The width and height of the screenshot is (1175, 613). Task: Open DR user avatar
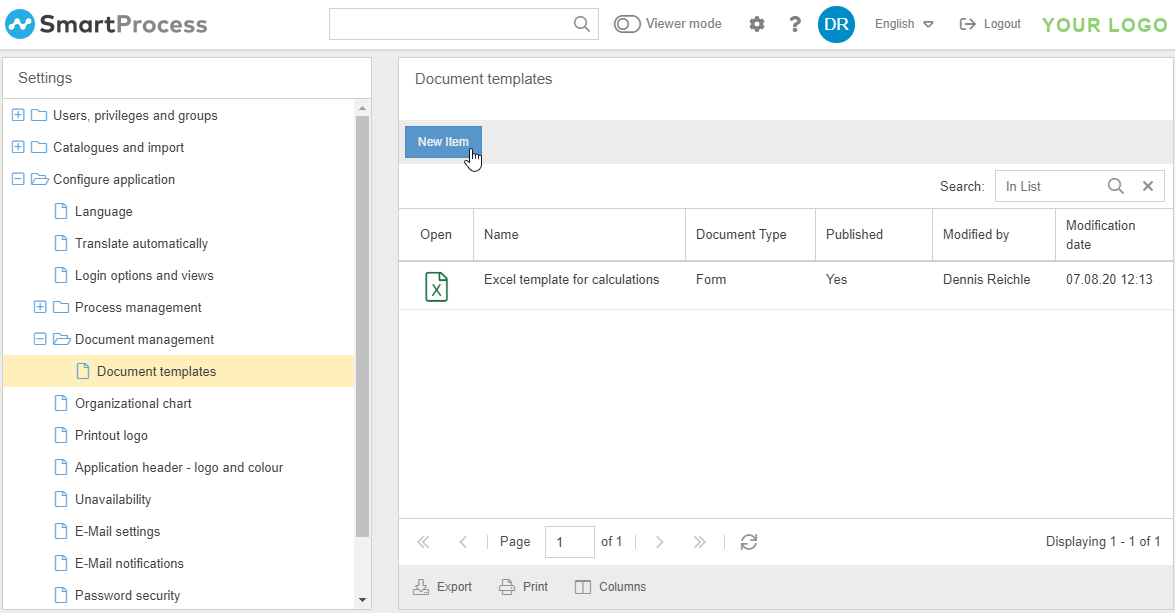click(836, 24)
